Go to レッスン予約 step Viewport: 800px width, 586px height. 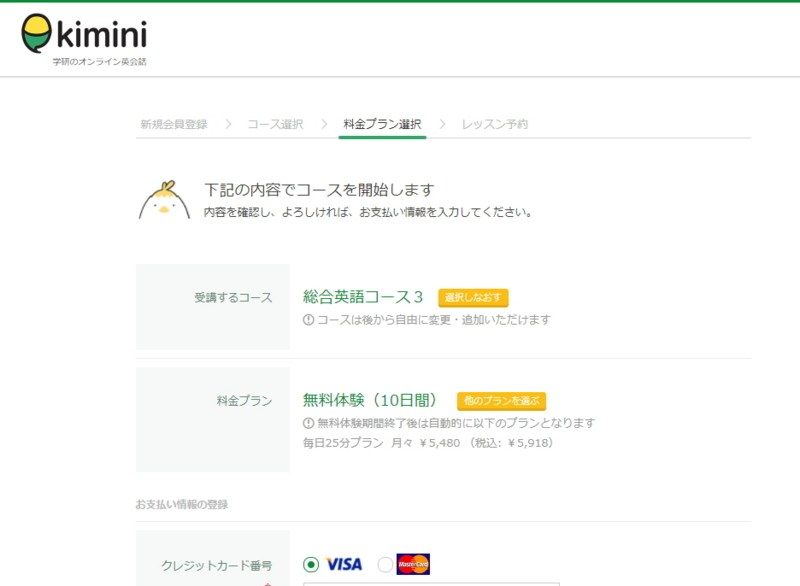[x=494, y=124]
